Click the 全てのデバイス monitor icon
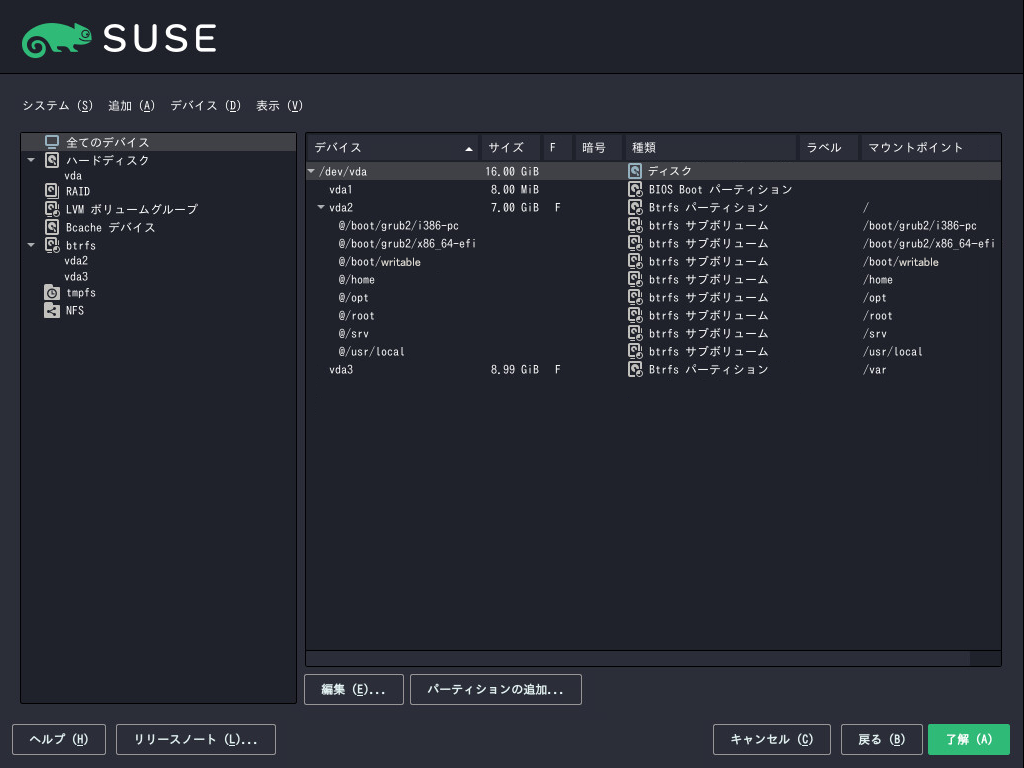Viewport: 1024px width, 768px height. pos(52,142)
